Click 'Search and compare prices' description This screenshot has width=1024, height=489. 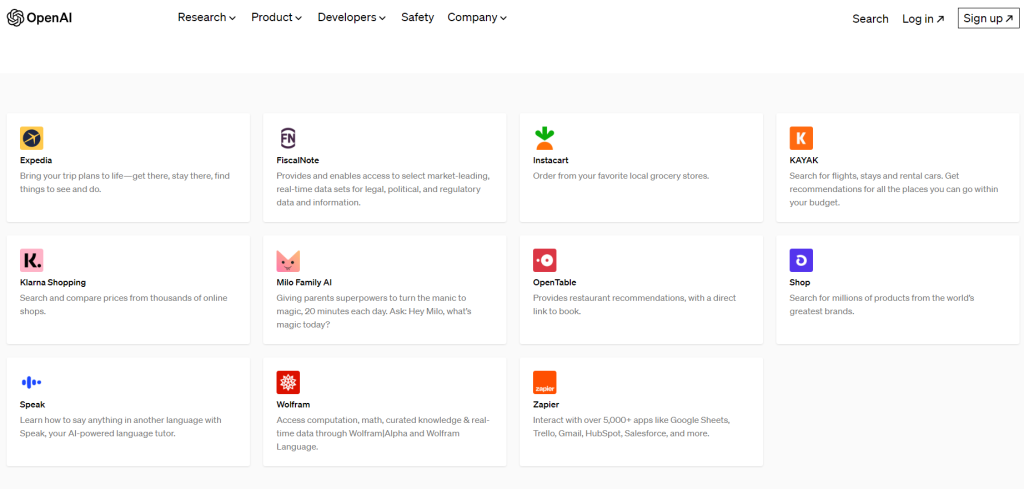[123, 304]
